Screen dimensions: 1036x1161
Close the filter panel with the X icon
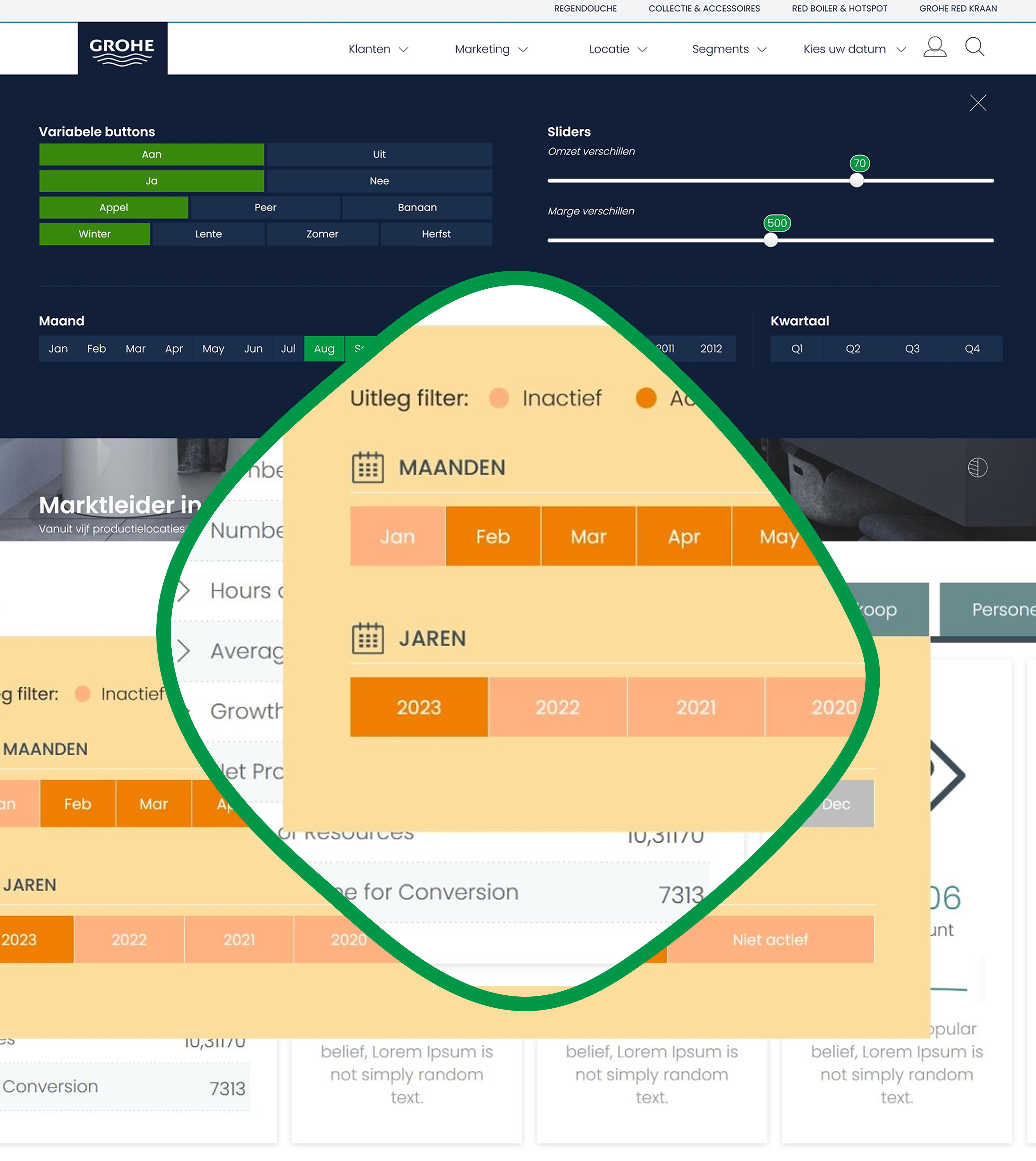(x=978, y=103)
